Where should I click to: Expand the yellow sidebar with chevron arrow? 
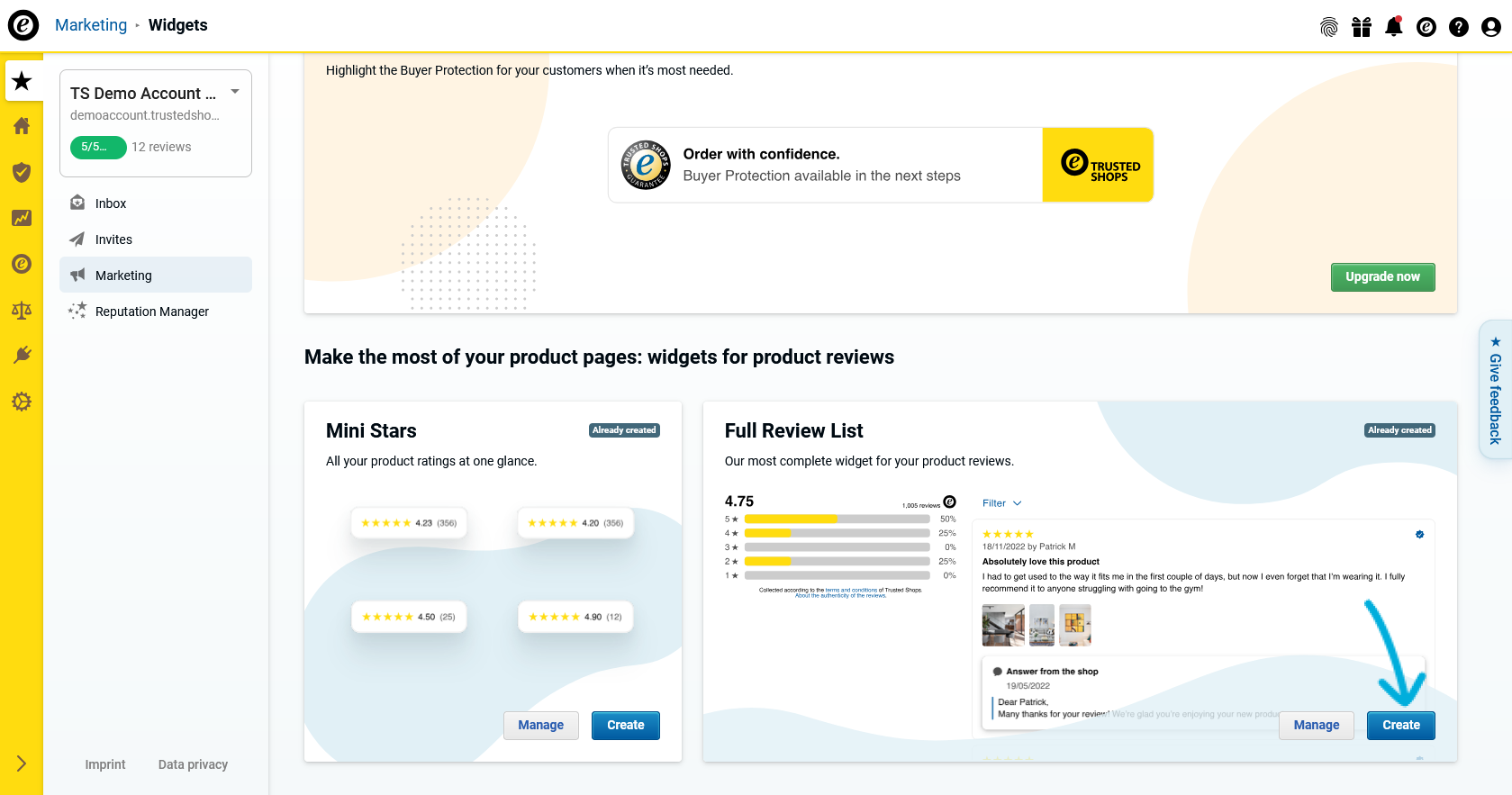click(22, 763)
